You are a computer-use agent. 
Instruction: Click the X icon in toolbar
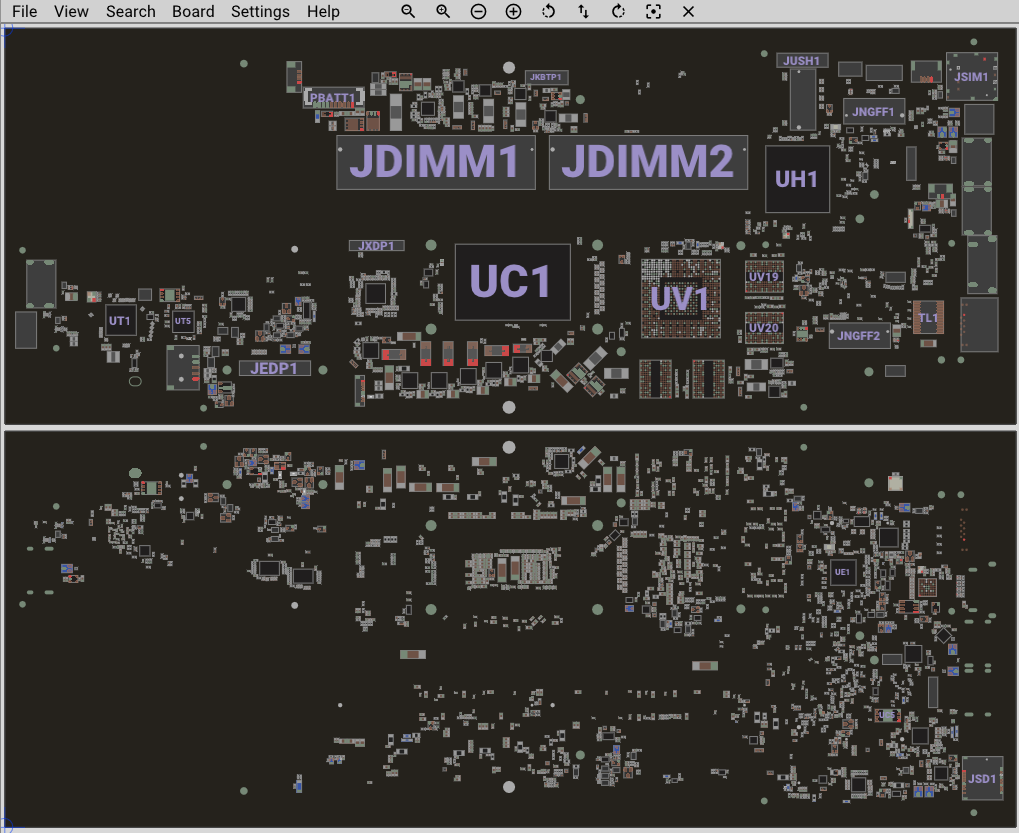[688, 12]
